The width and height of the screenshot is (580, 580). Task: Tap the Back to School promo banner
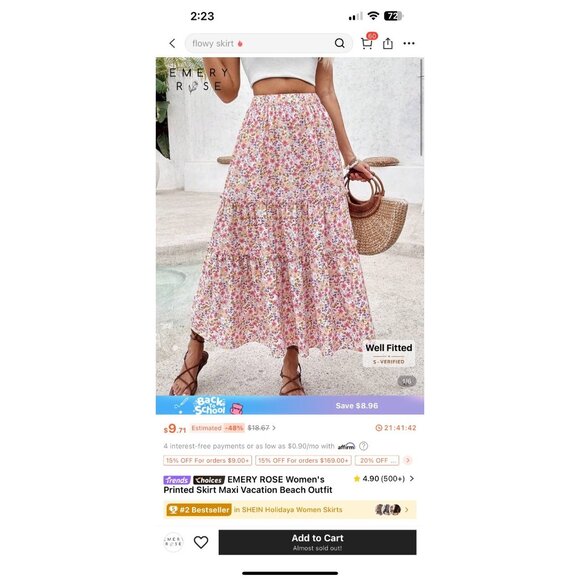tap(290, 405)
